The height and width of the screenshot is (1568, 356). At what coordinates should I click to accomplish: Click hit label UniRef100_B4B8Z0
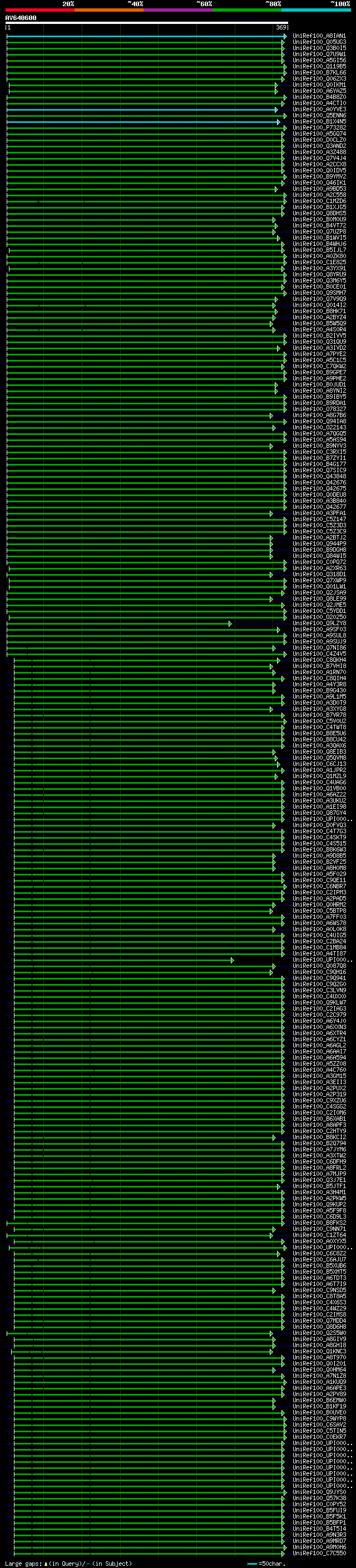pyautogui.click(x=319, y=97)
